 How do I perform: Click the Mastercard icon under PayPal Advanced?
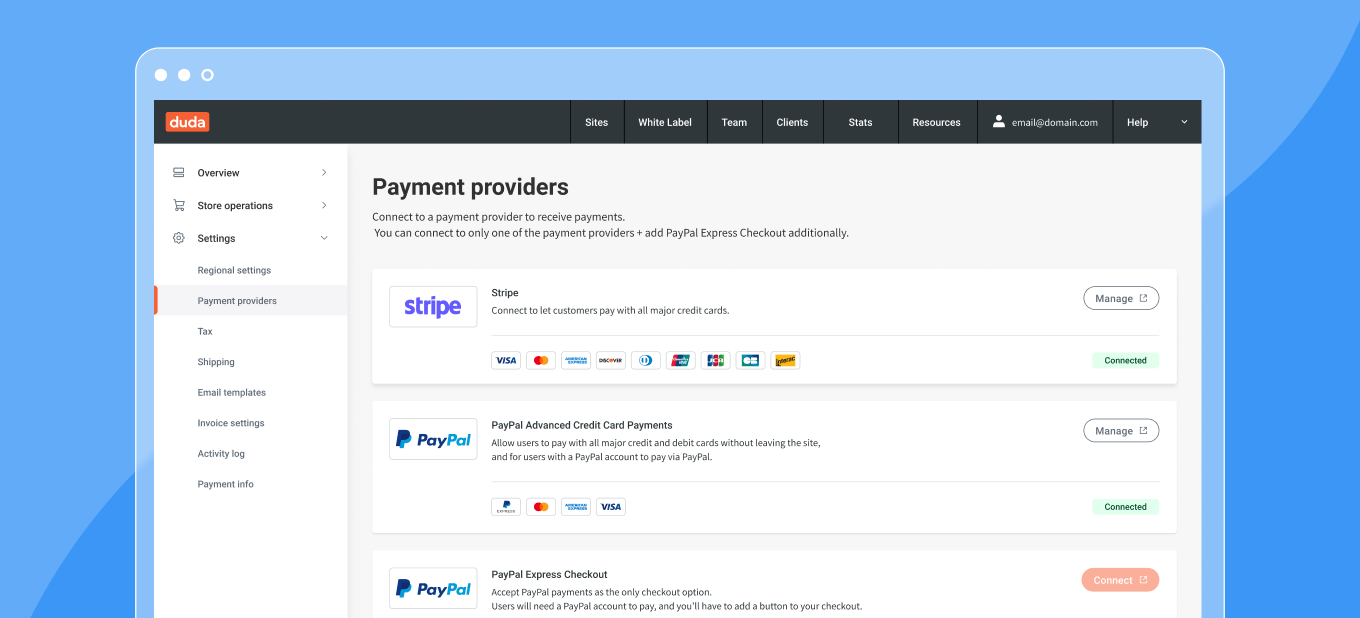541,507
